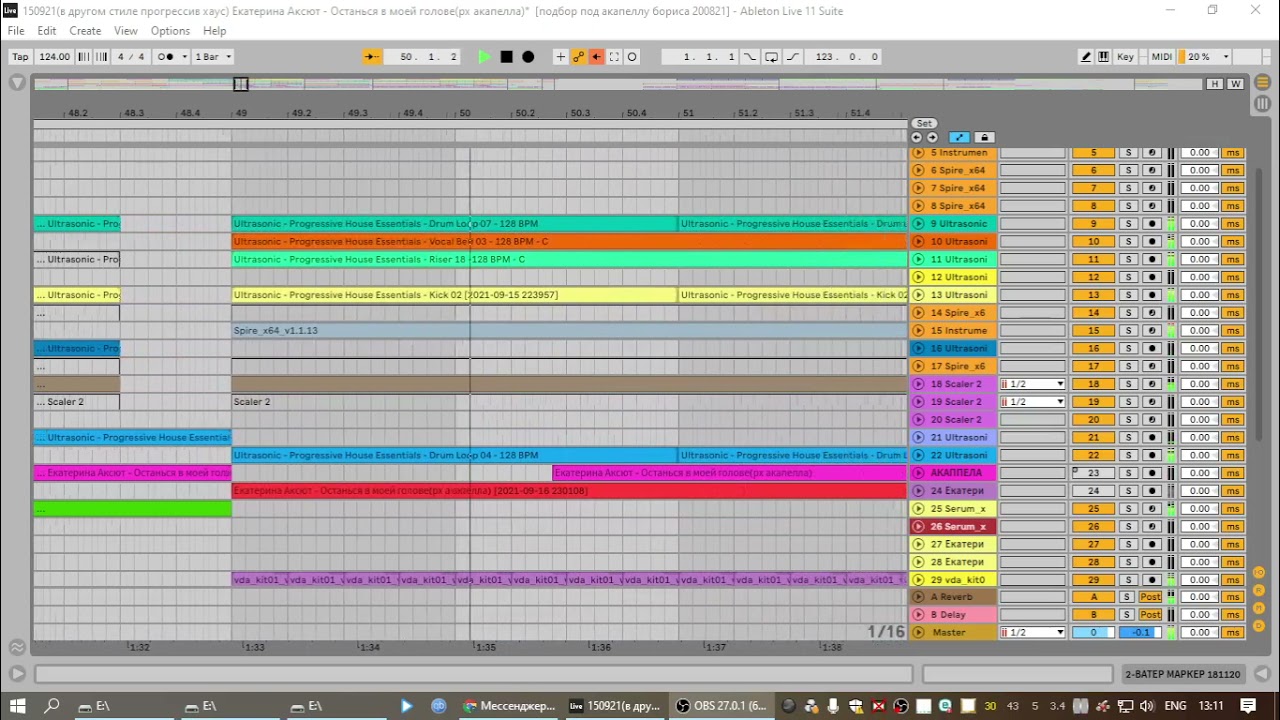1280x720 pixels.
Task: Switch to OBS 27.0.1 taskbar window
Action: 722,706
